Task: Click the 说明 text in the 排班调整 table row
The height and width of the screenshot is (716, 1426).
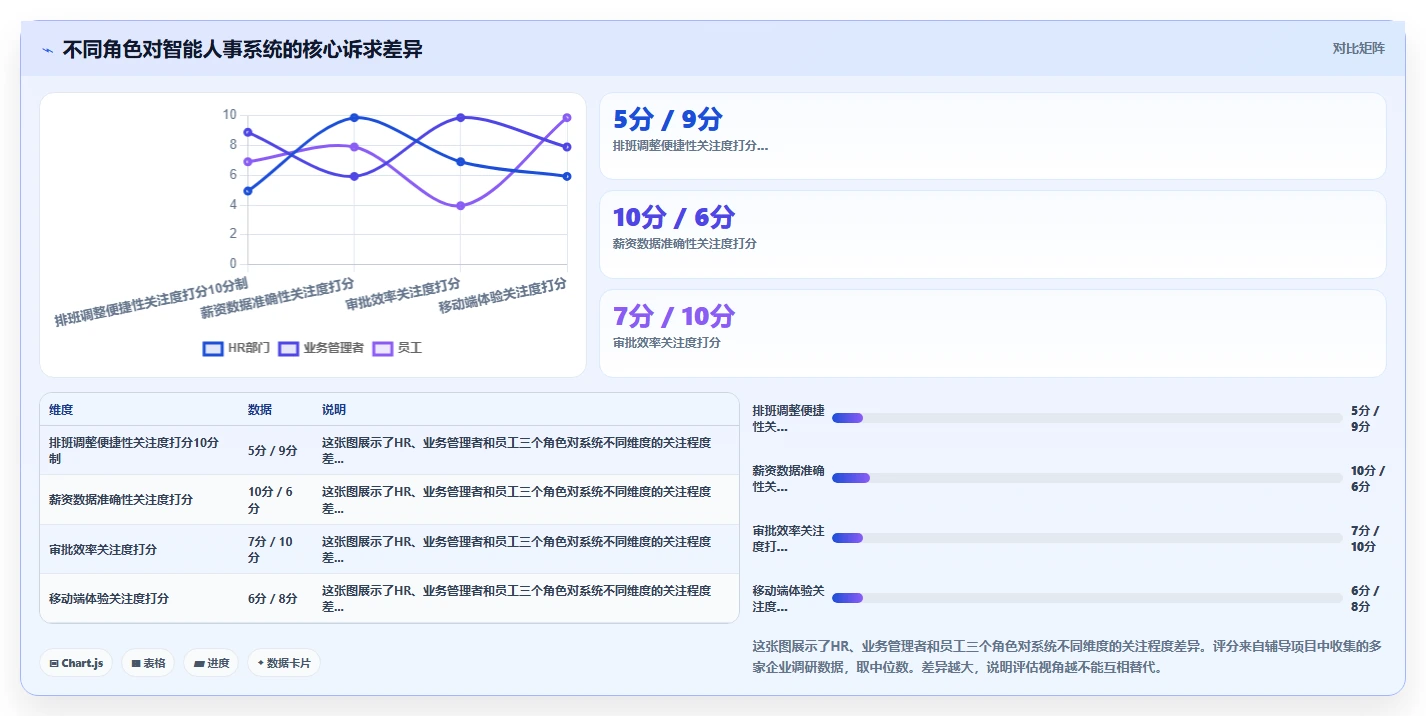Action: [516, 450]
